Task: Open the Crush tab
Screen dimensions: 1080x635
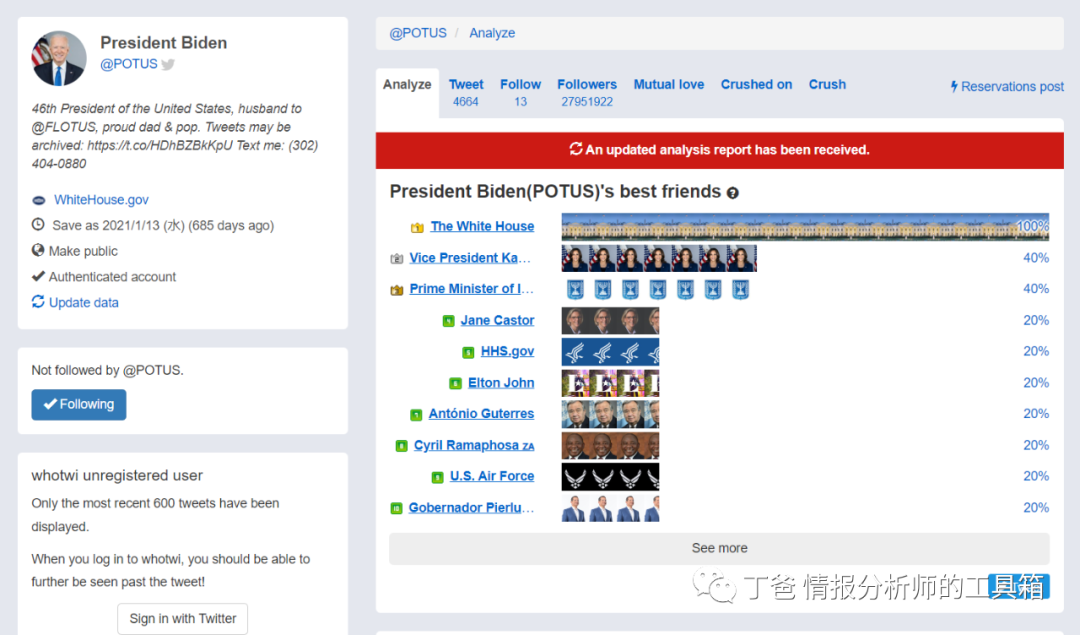Action: point(827,84)
